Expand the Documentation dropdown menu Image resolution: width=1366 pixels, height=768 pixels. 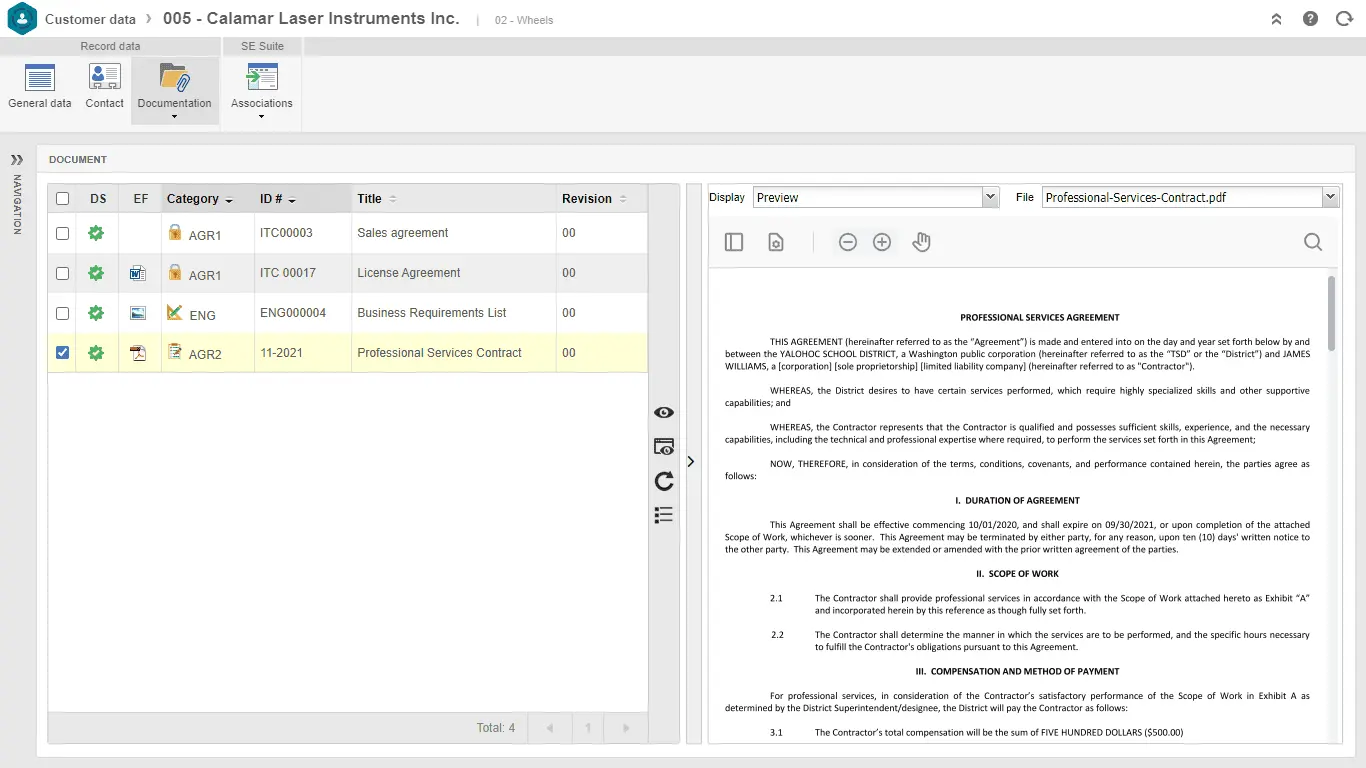175,116
